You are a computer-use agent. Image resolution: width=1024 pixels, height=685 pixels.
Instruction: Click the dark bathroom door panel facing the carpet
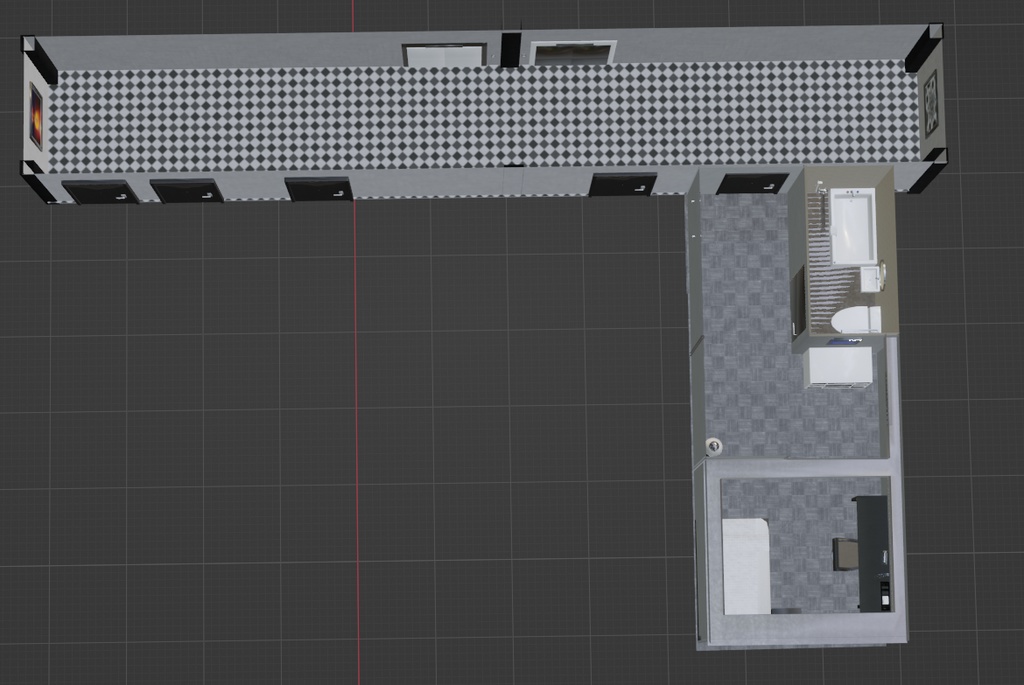tap(799, 301)
